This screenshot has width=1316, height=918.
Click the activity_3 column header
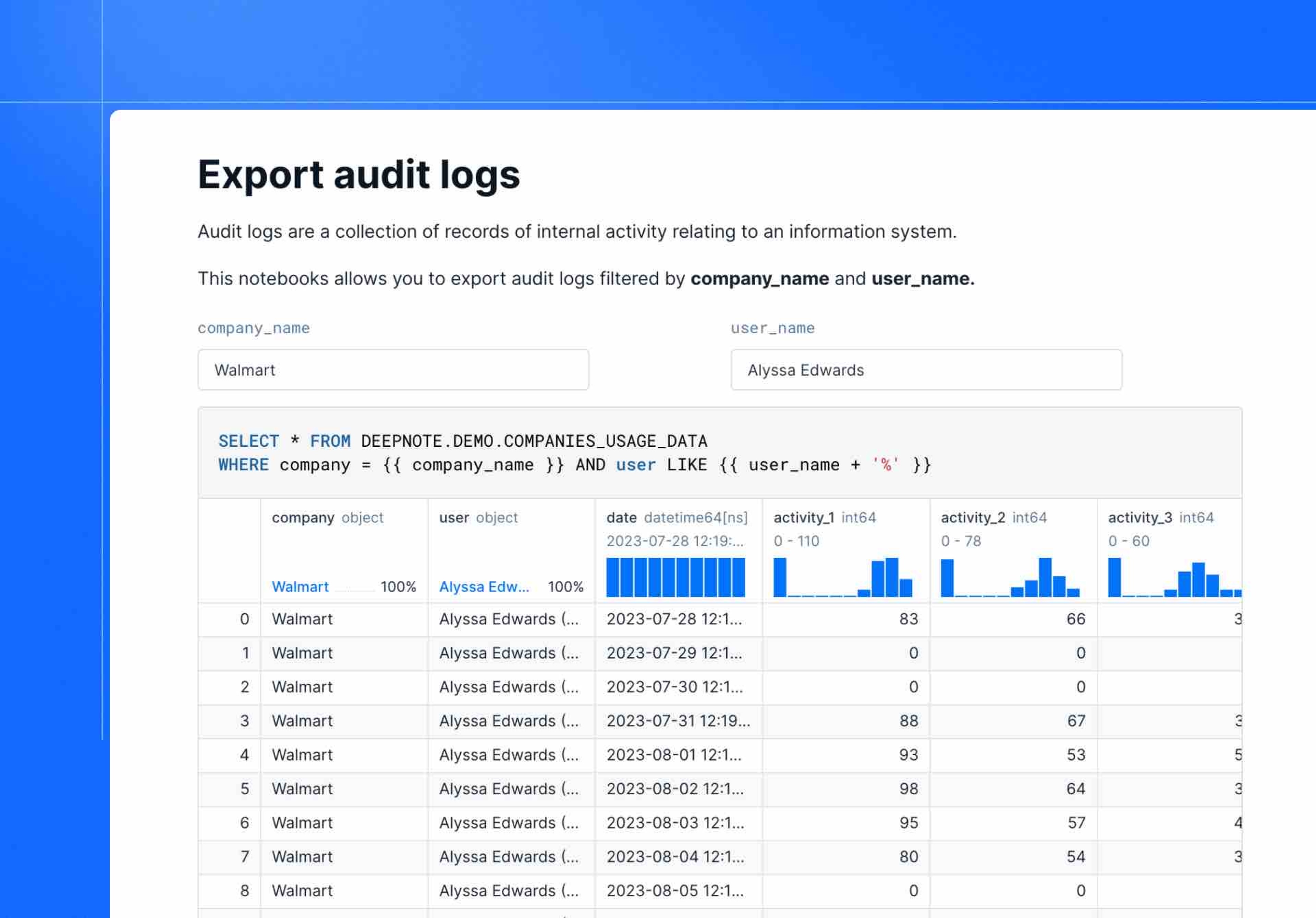click(1140, 518)
